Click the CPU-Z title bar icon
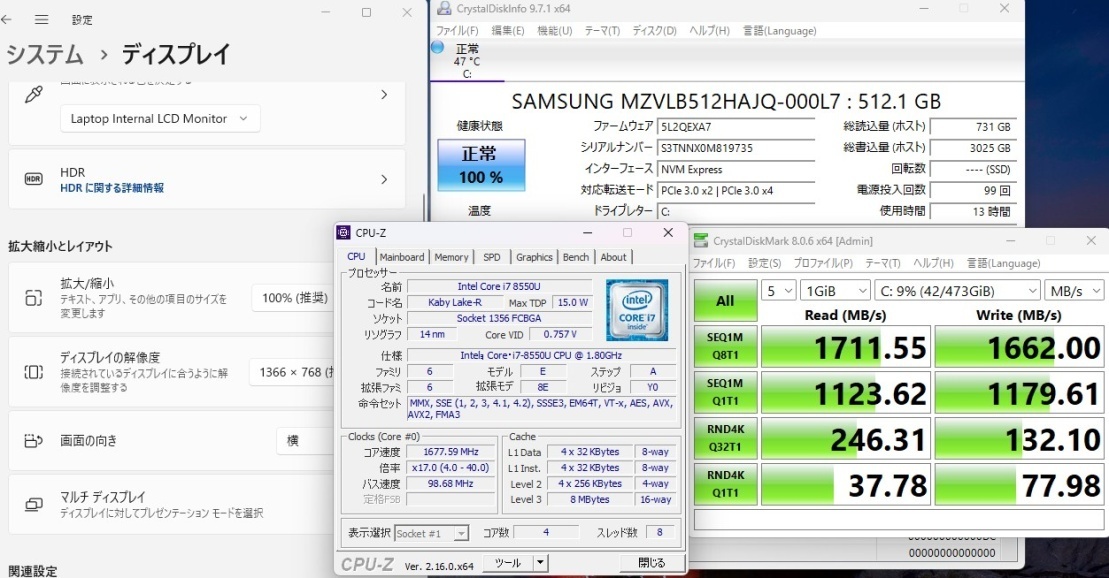 pyautogui.click(x=344, y=233)
